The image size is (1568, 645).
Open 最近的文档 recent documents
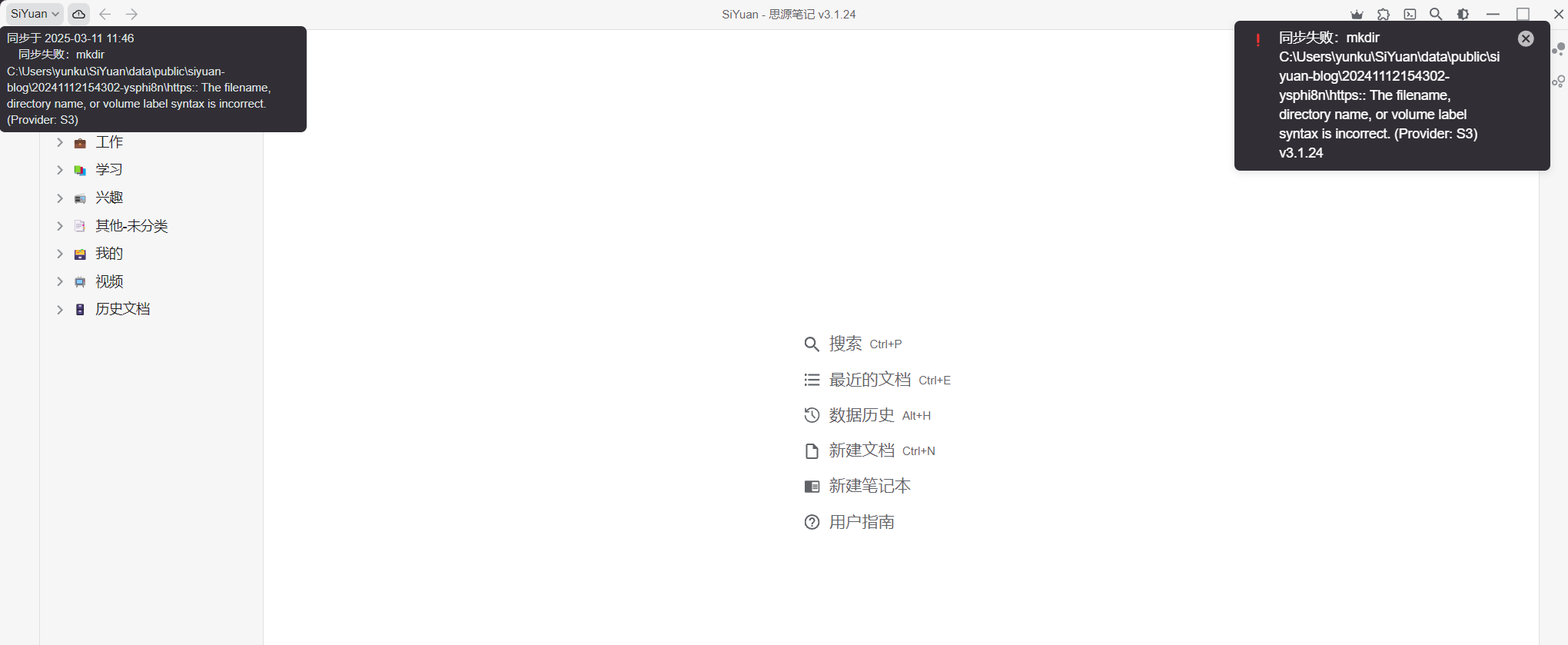coord(877,380)
